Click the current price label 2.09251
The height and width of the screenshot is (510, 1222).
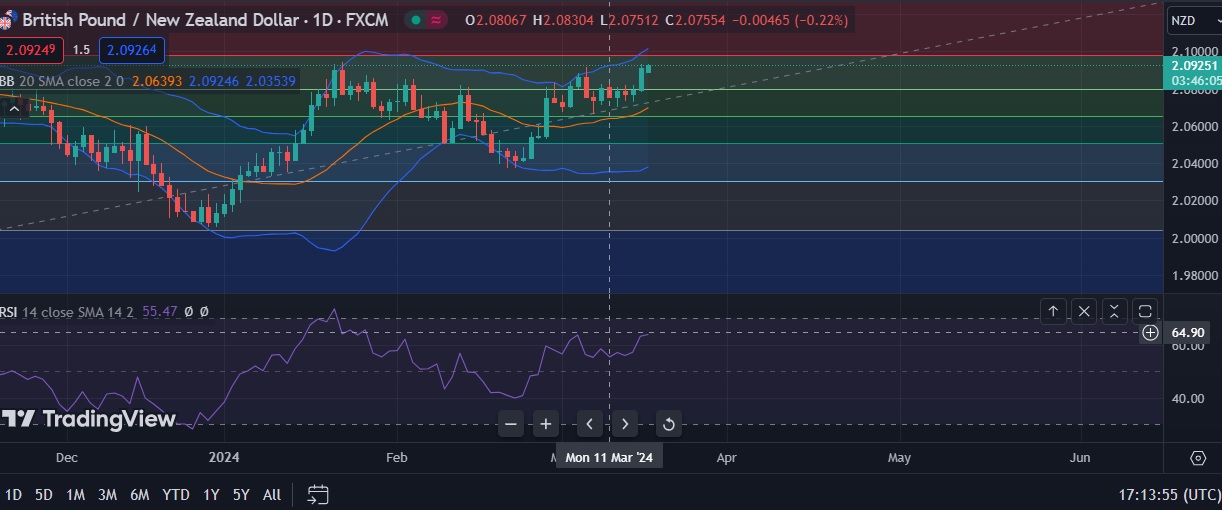[1193, 66]
